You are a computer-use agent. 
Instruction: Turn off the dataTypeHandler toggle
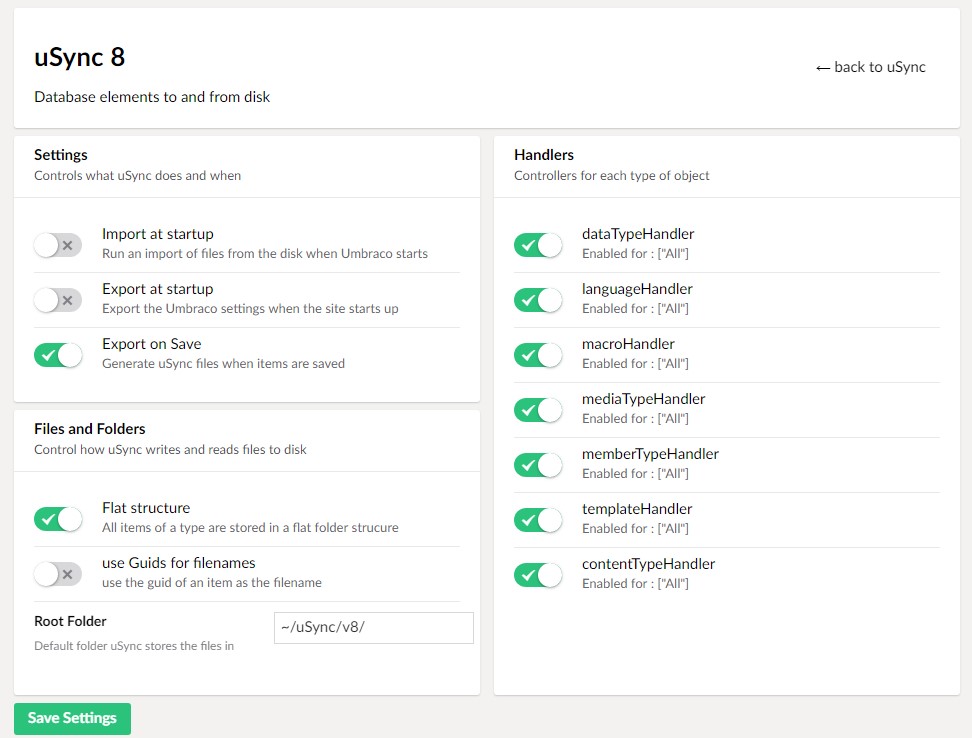coord(538,245)
